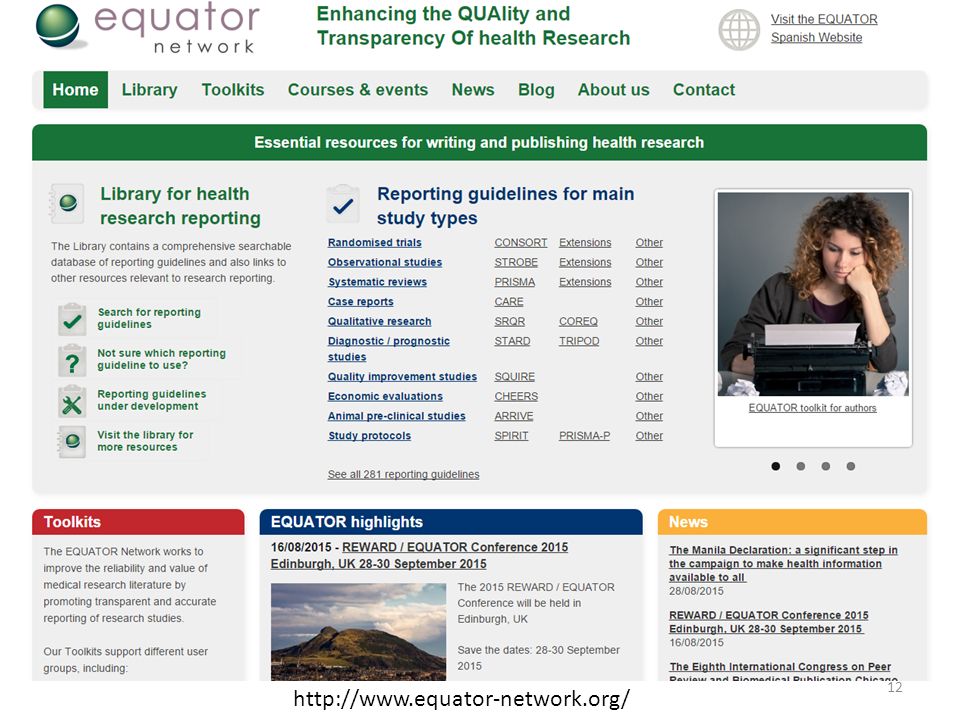
Task: Open Extensions link in Randomised trials row
Action: click(x=585, y=242)
